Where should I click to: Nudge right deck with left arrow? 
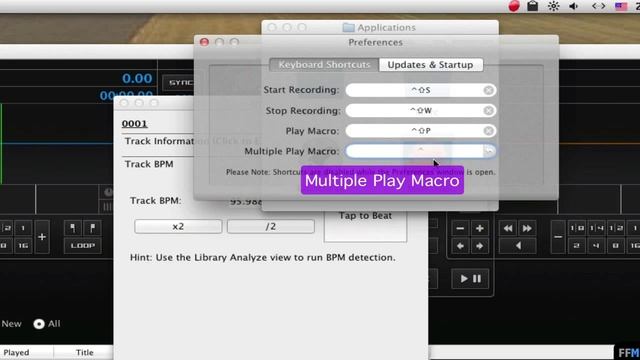[460, 246]
